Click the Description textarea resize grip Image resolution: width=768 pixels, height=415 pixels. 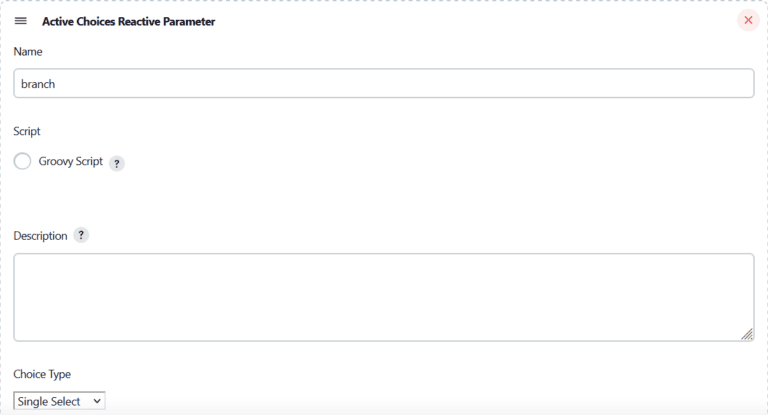747,334
